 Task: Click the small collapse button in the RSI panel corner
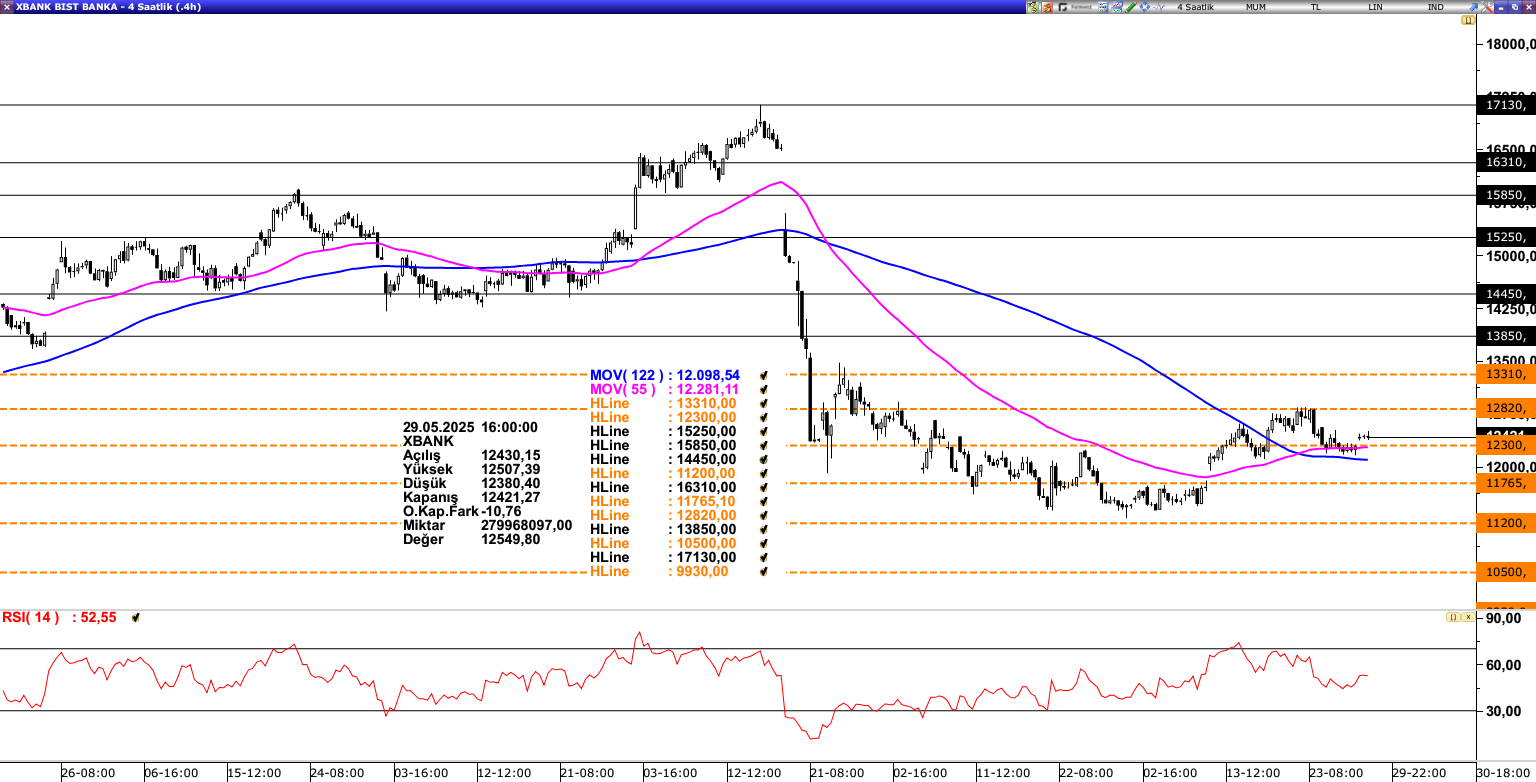click(x=1453, y=617)
